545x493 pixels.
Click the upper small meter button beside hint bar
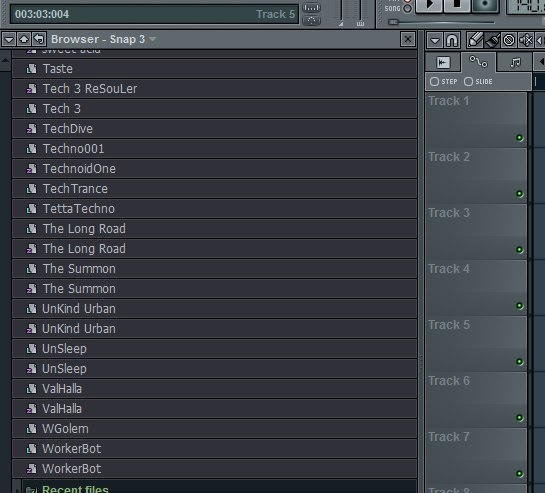point(311,8)
